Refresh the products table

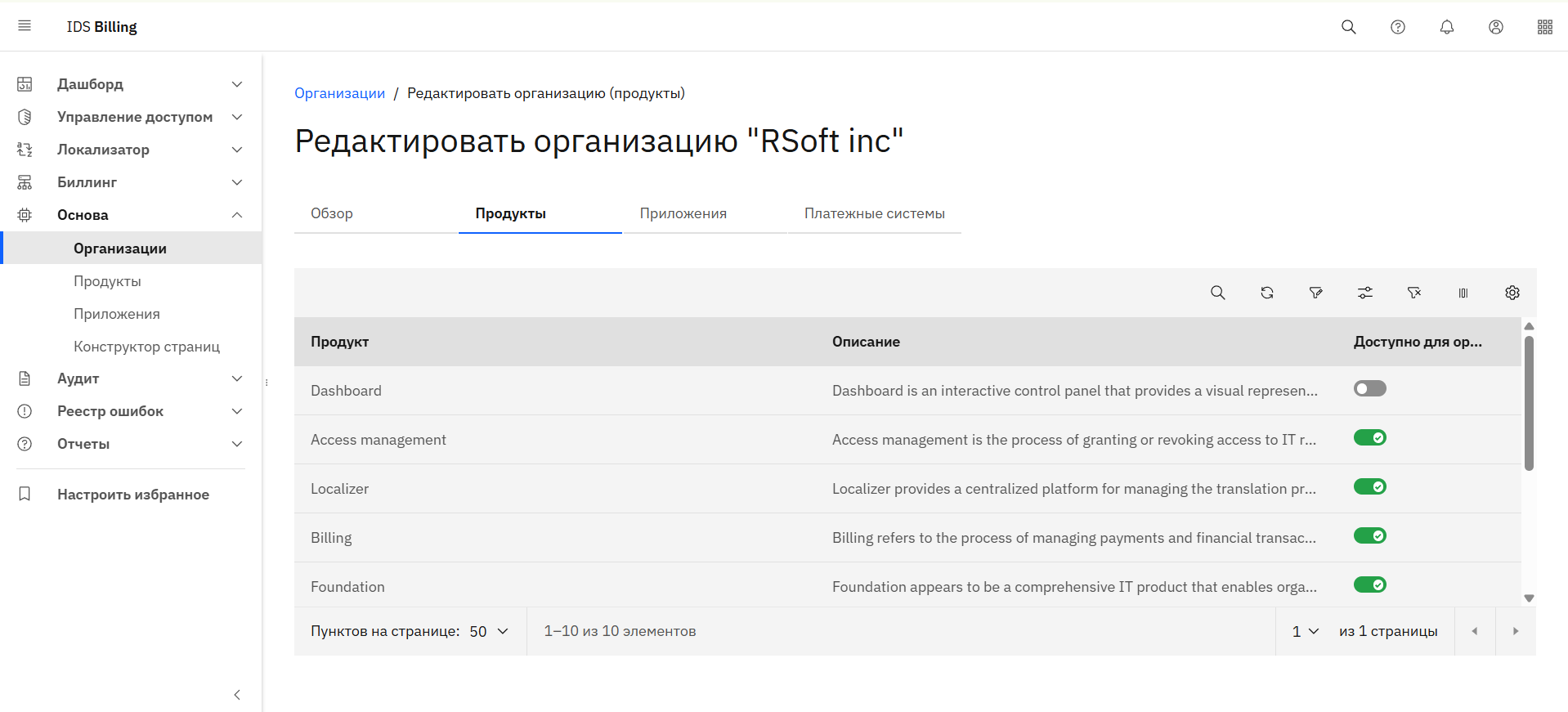1266,293
